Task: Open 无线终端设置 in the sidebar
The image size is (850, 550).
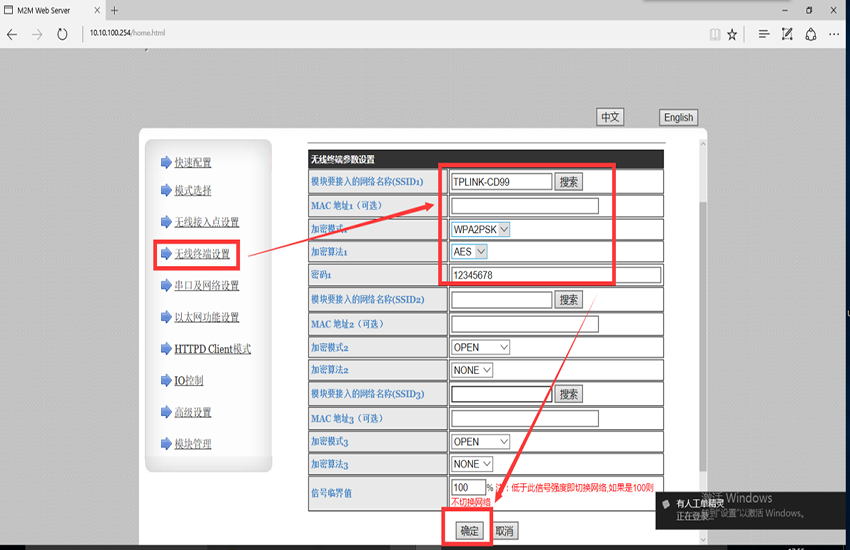Action: coord(202,254)
